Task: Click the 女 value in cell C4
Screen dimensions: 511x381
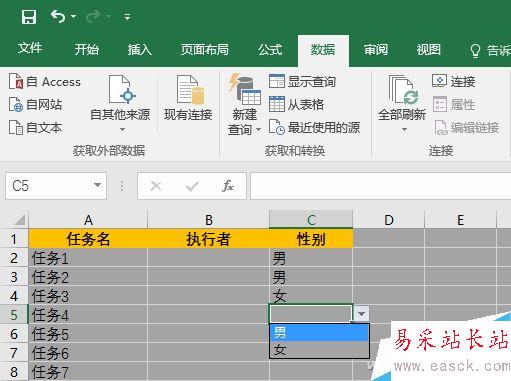Action: 279,296
